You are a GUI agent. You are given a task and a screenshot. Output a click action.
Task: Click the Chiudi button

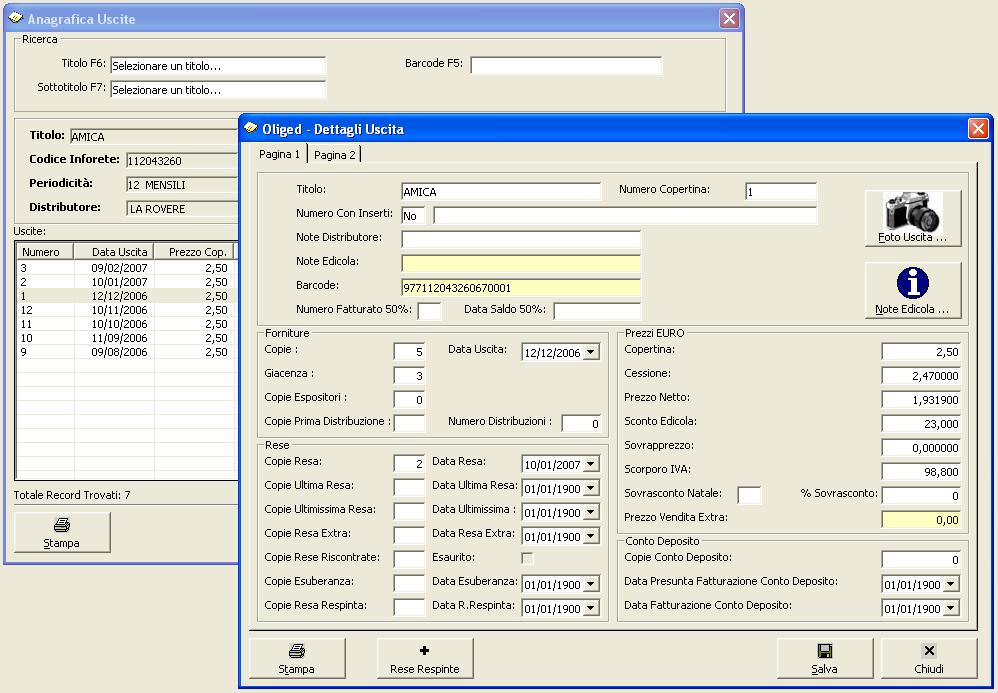tap(929, 658)
